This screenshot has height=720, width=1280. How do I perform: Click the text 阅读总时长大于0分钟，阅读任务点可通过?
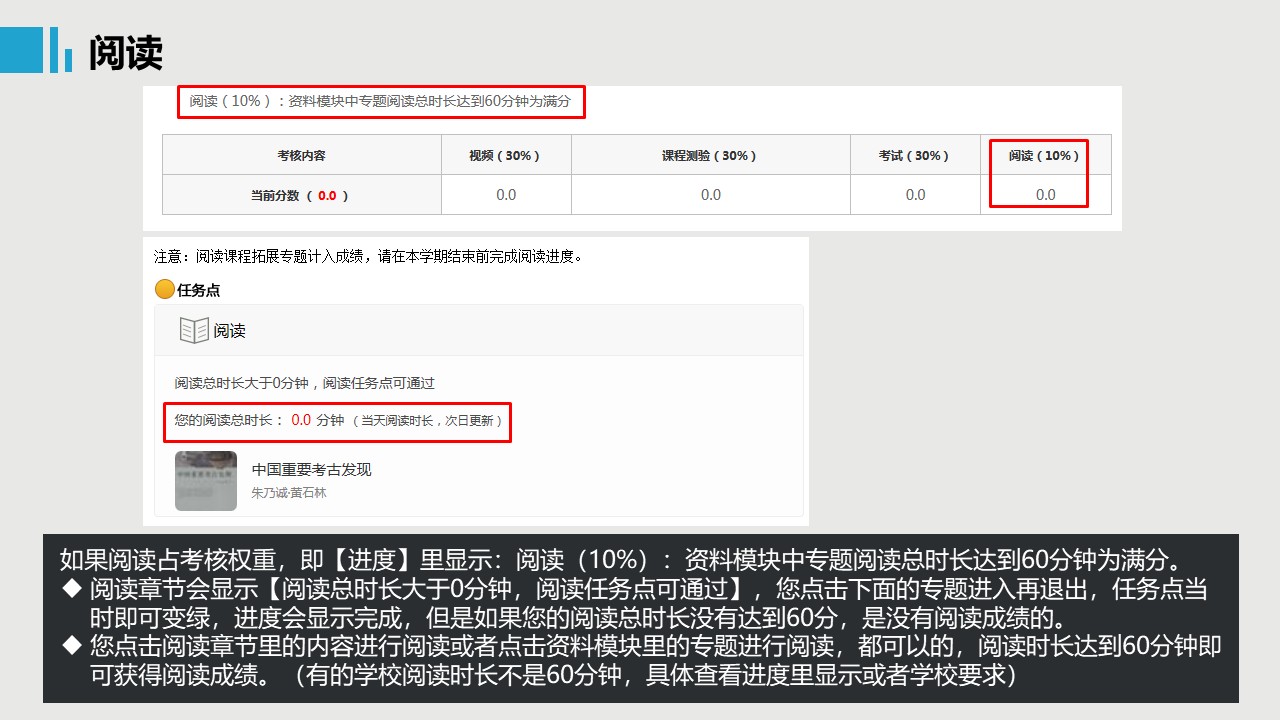(x=305, y=383)
